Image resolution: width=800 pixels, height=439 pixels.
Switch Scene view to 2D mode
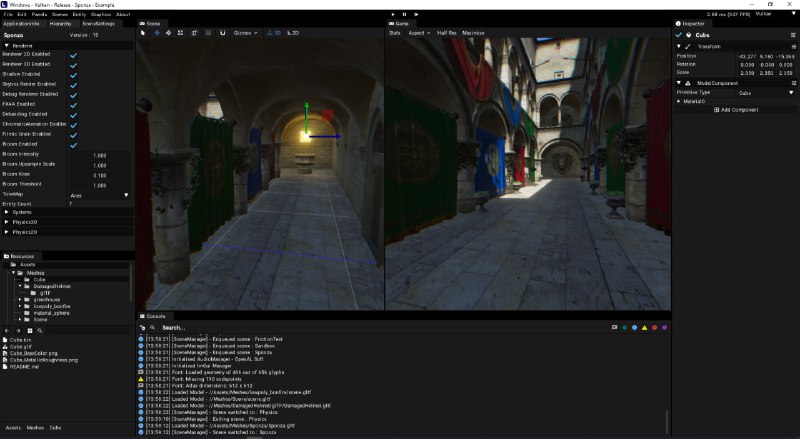click(x=293, y=33)
